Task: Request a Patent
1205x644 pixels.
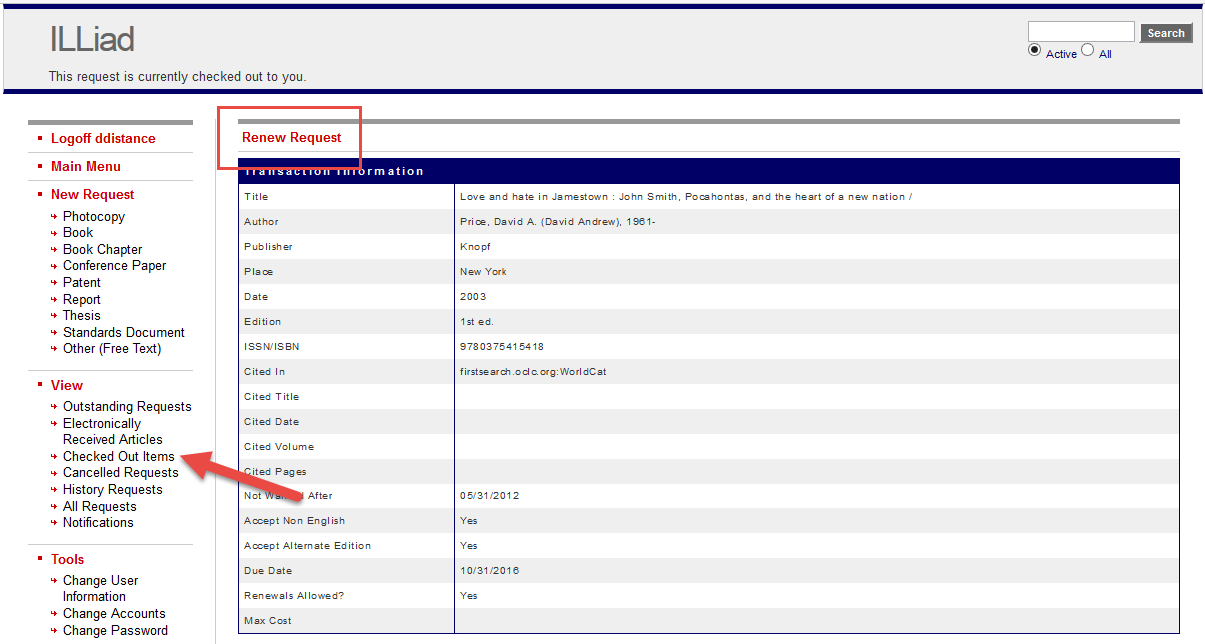Action: tap(81, 282)
